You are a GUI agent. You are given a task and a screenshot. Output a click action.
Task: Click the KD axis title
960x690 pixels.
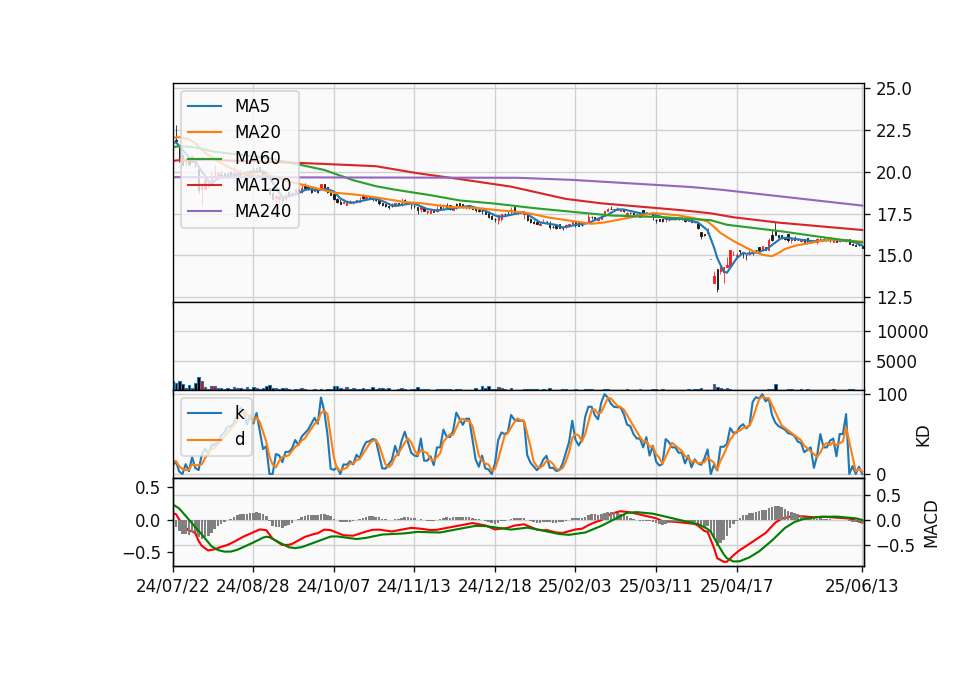pyautogui.click(x=923, y=437)
